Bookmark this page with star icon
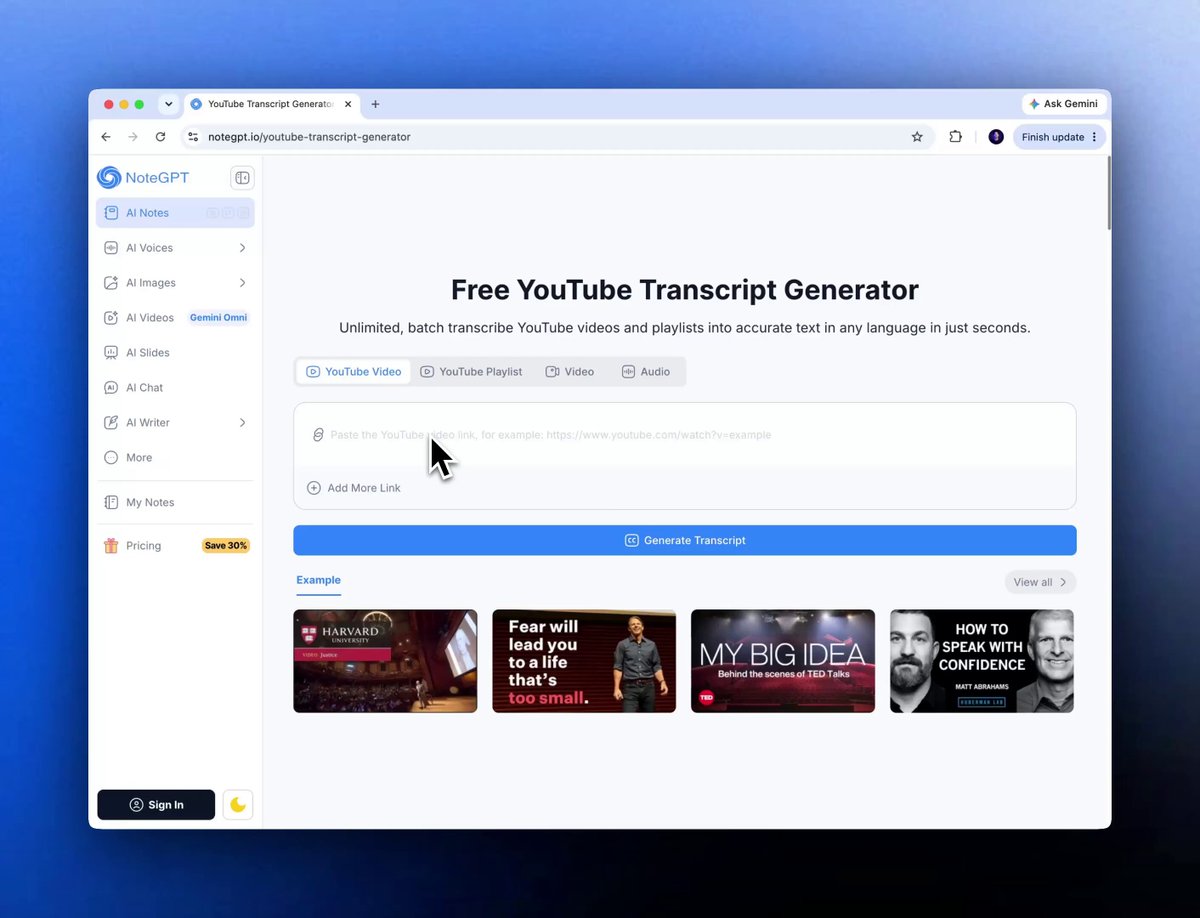 [x=917, y=137]
